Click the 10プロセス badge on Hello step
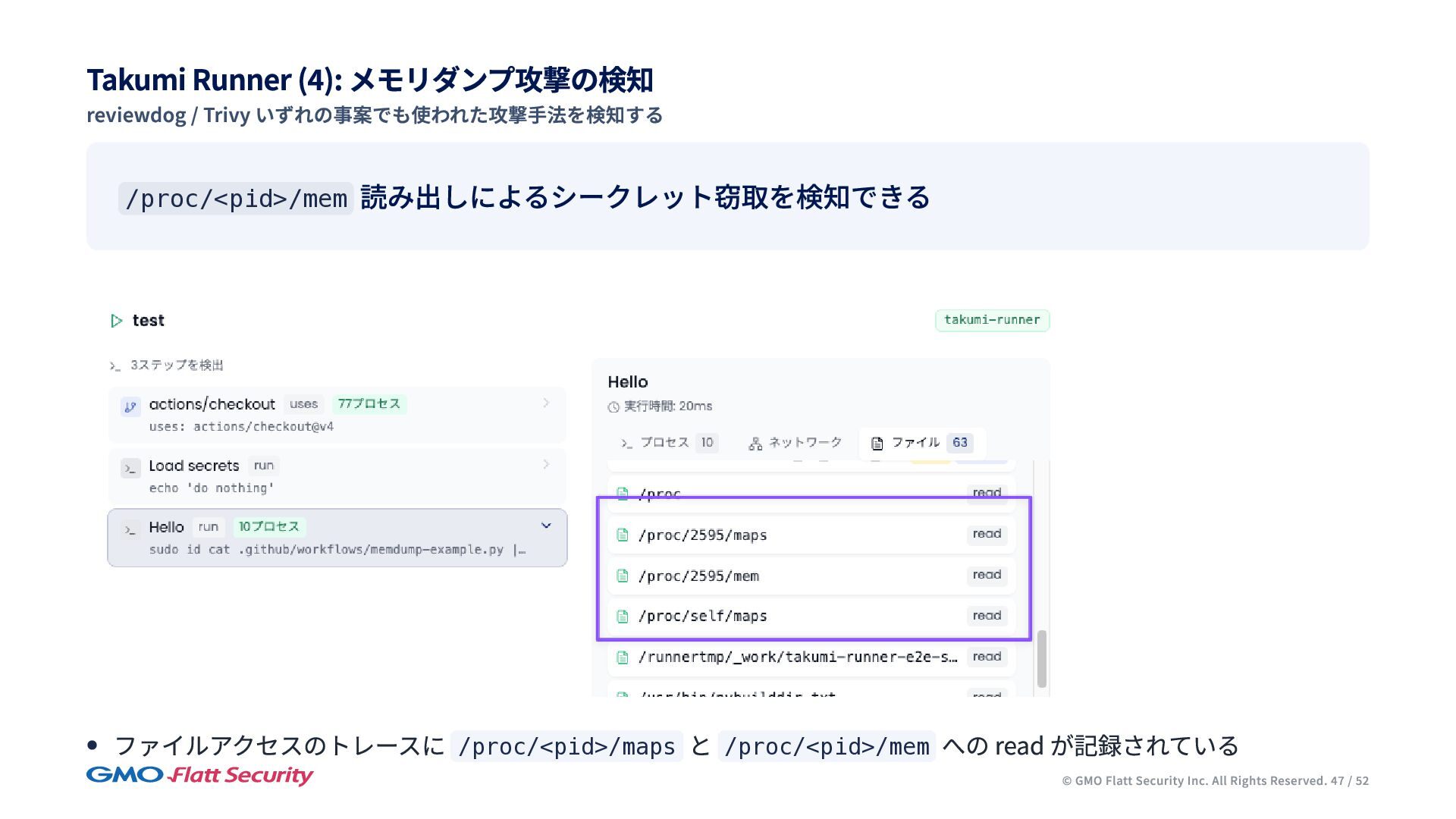This screenshot has width=1456, height=819. pos(269,527)
